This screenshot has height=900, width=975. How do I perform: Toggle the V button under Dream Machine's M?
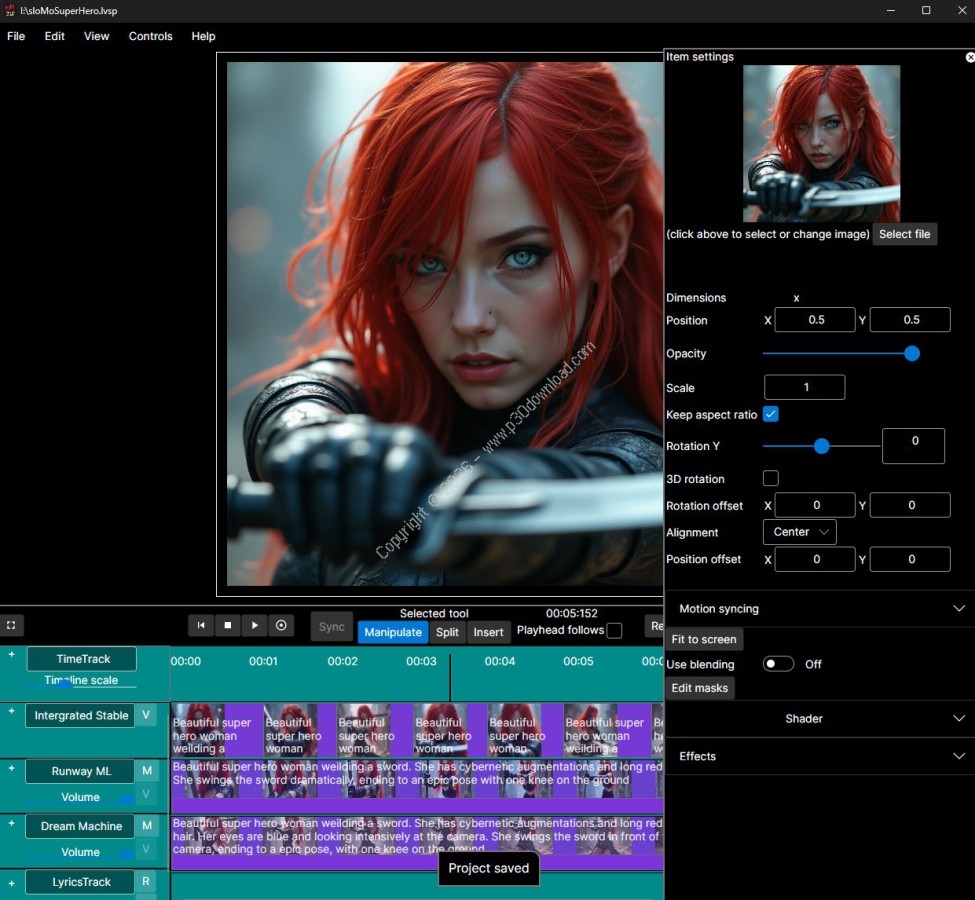(146, 849)
